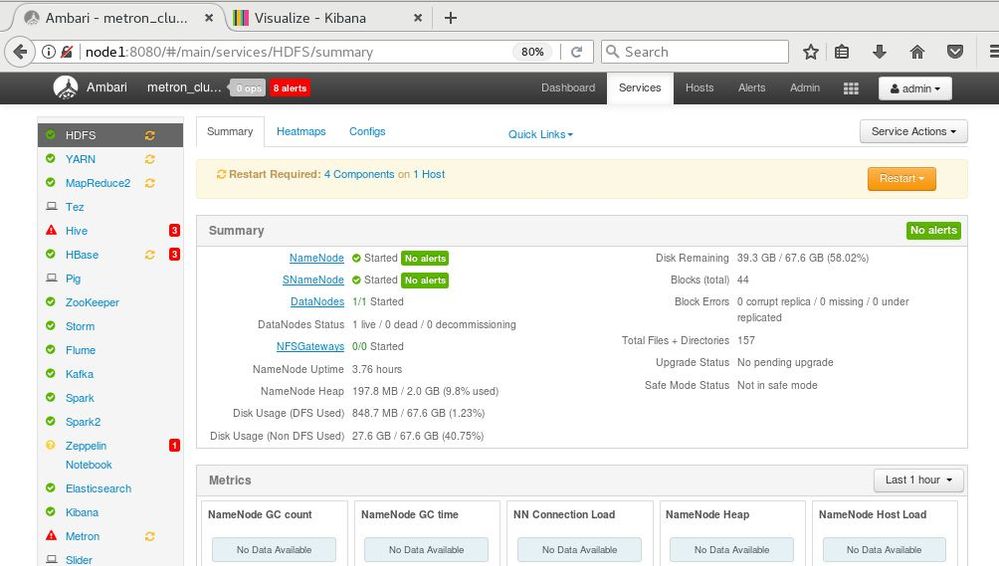Image resolution: width=999 pixels, height=566 pixels.
Task: Close the Ambari browser tab
Action: (x=208, y=18)
